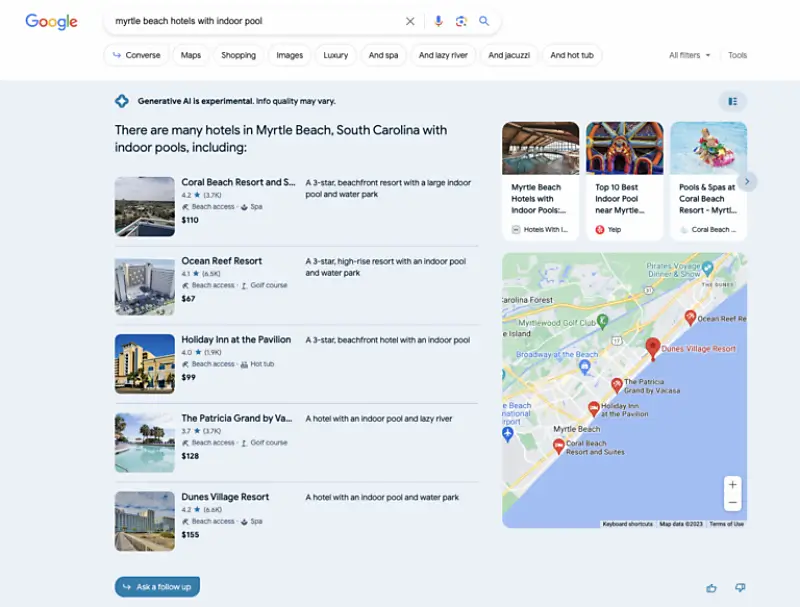Apply the And hot tub chip
Viewport: 800px width, 607px height.
pyautogui.click(x=572, y=55)
